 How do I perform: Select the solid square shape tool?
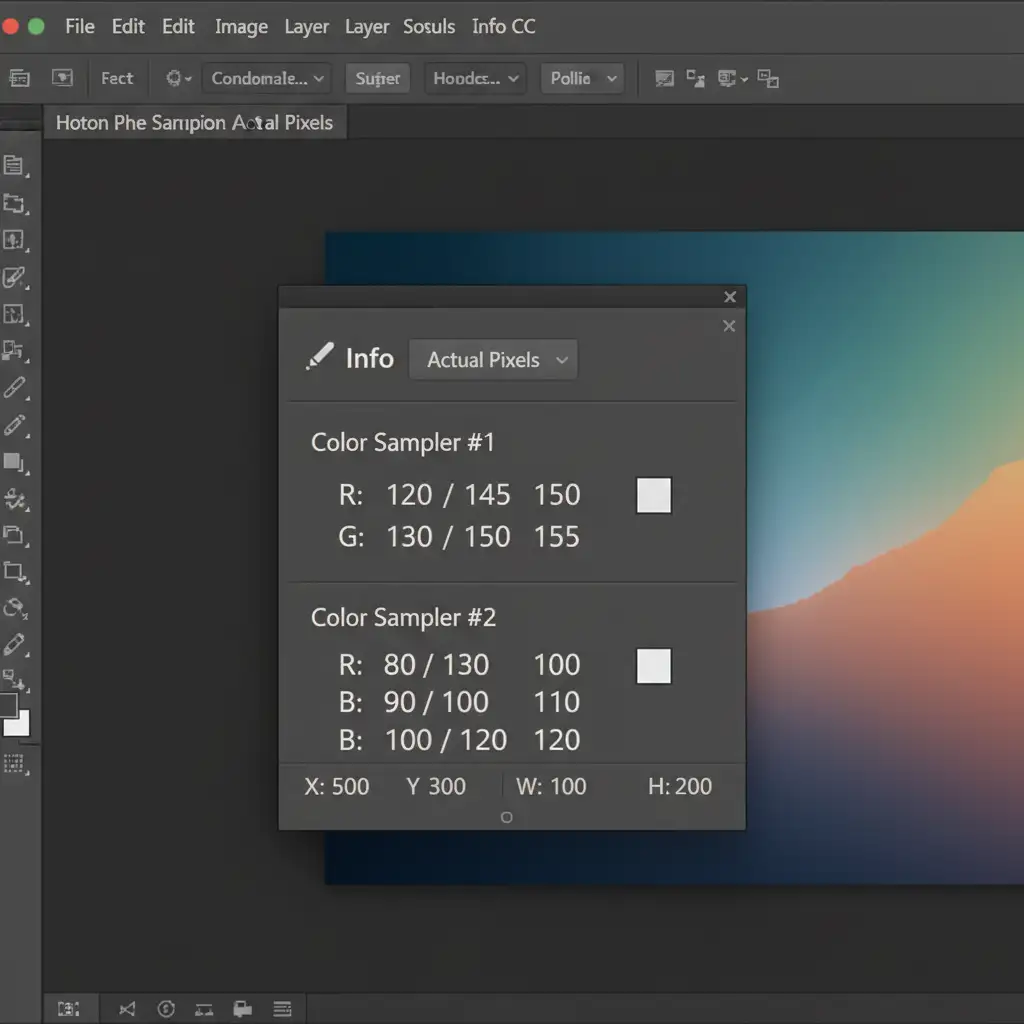[13, 461]
